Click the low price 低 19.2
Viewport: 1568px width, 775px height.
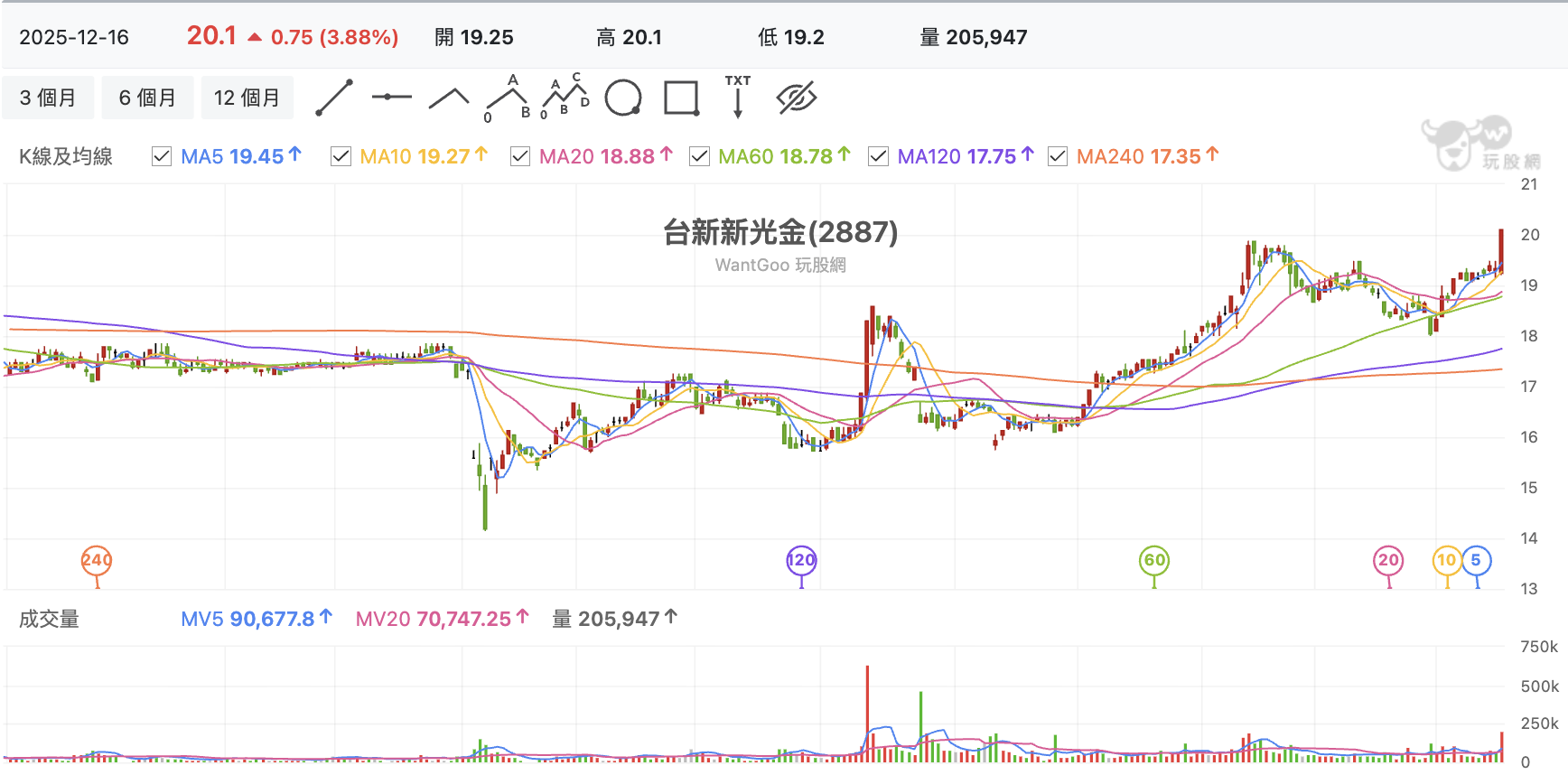[x=791, y=37]
